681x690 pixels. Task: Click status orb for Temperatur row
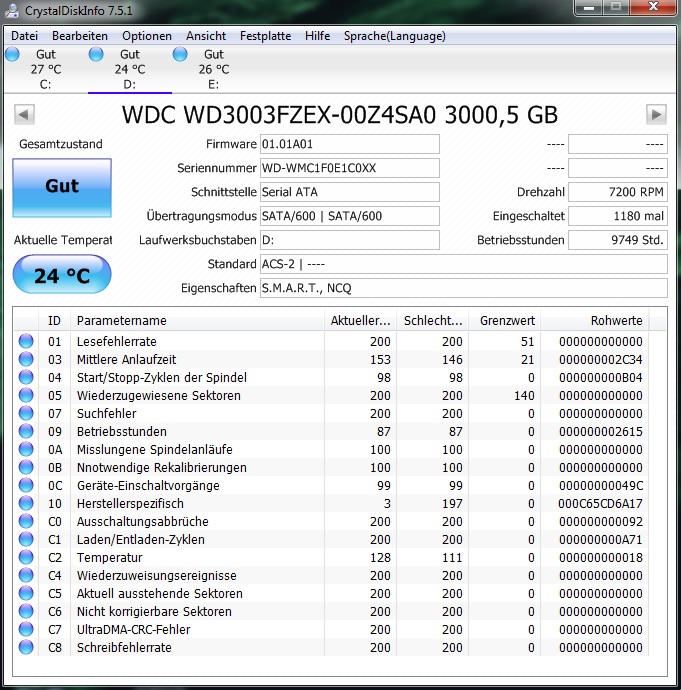(26, 558)
